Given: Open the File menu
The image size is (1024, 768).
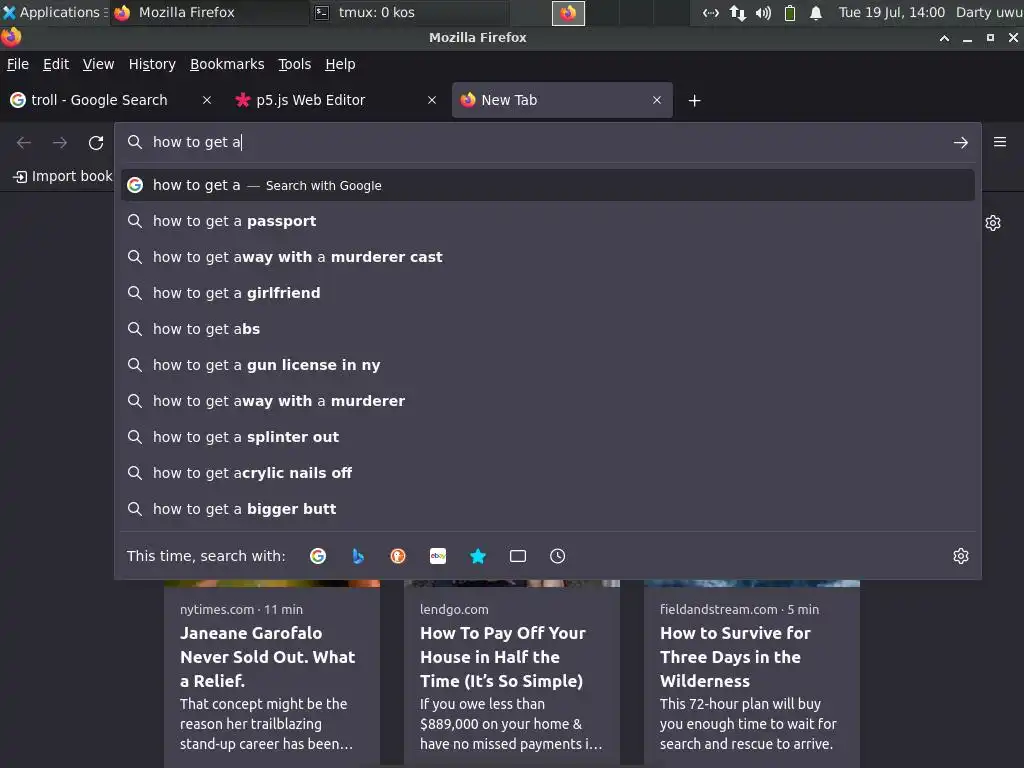Looking at the screenshot, I should (x=18, y=64).
